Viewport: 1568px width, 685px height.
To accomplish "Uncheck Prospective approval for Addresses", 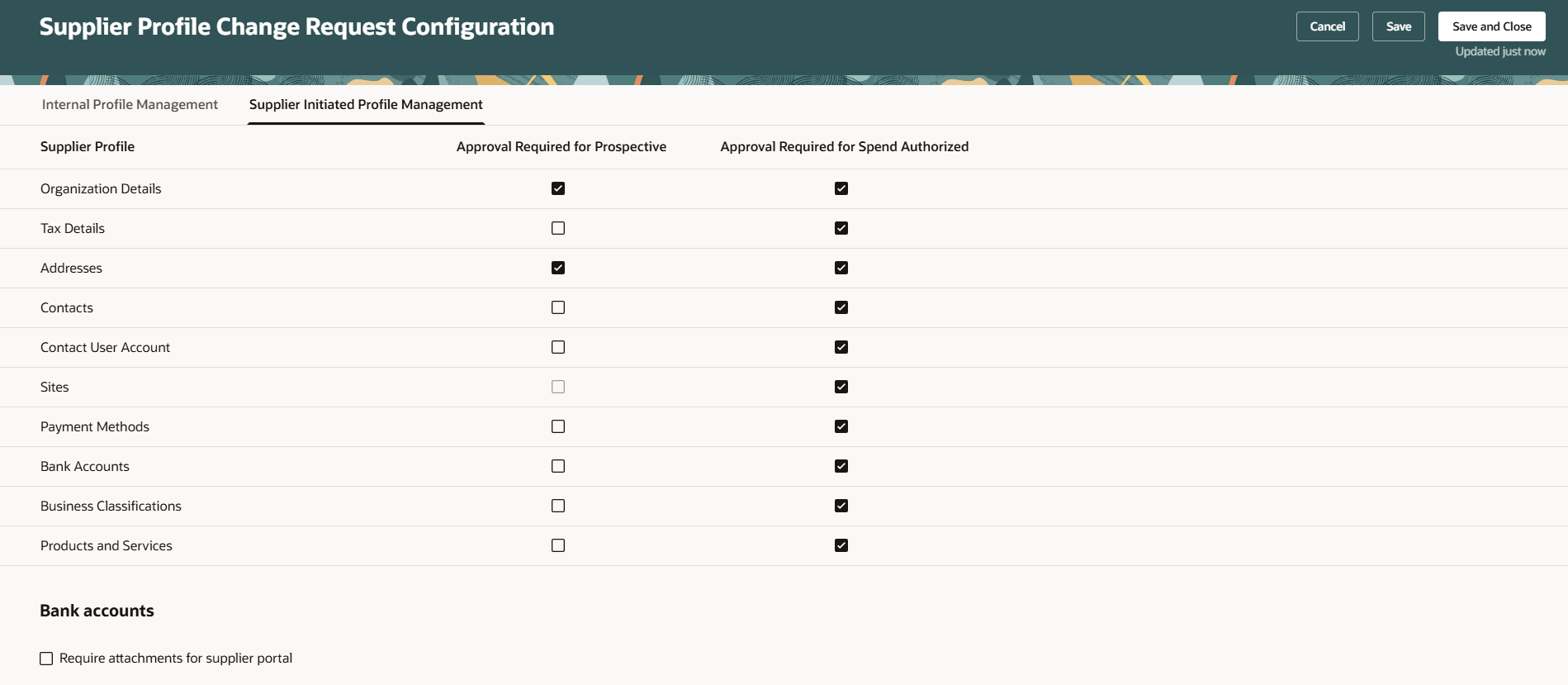I will pyautogui.click(x=558, y=268).
